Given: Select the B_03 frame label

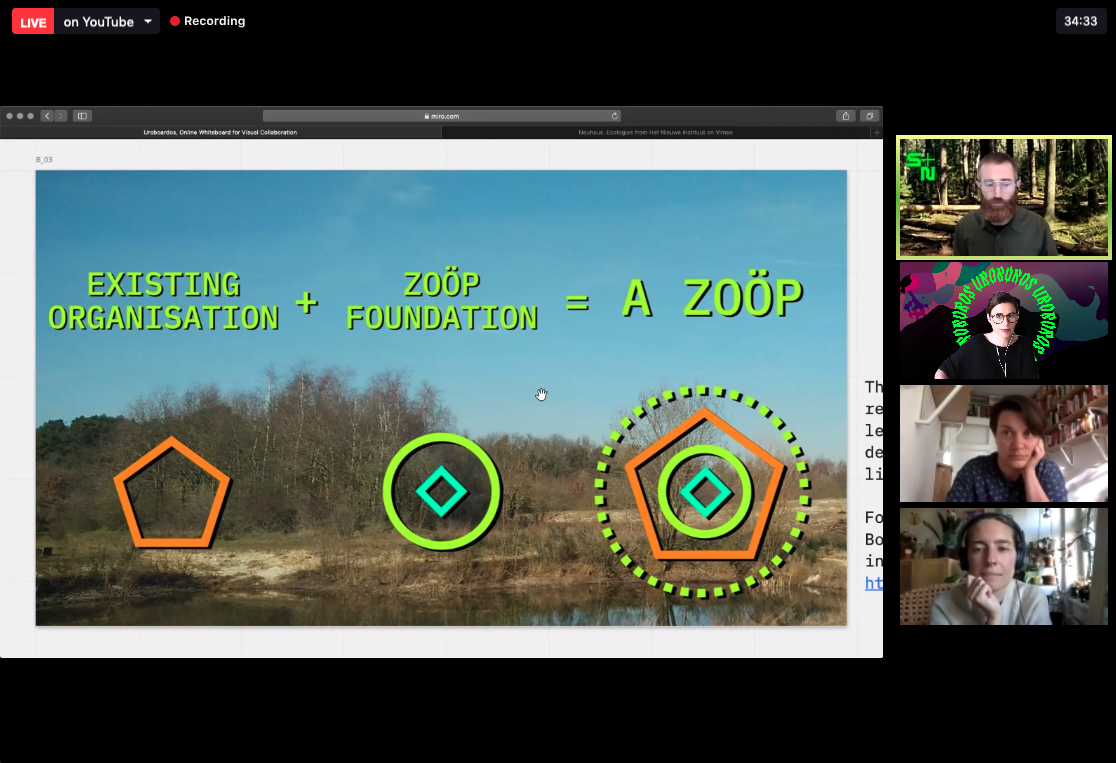Looking at the screenshot, I should click(44, 159).
